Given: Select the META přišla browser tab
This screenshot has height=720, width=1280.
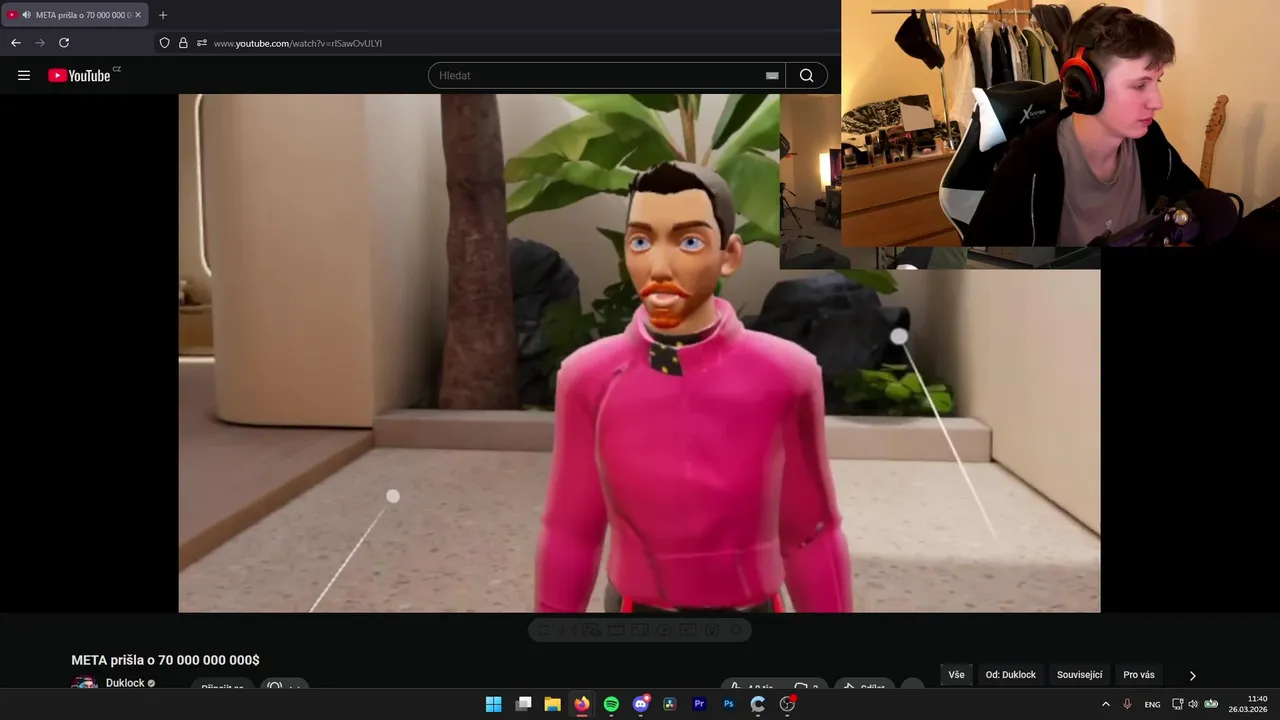Looking at the screenshot, I should pyautogui.click(x=75, y=15).
